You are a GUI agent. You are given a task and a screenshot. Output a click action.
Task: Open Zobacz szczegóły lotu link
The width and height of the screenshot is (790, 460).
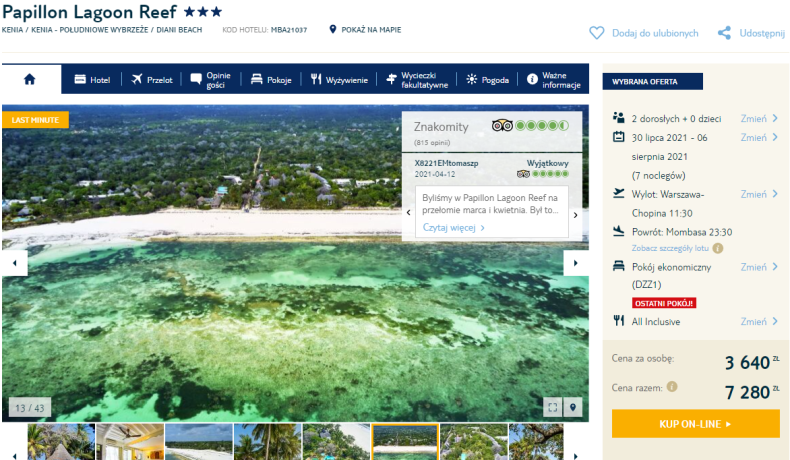tap(670, 248)
